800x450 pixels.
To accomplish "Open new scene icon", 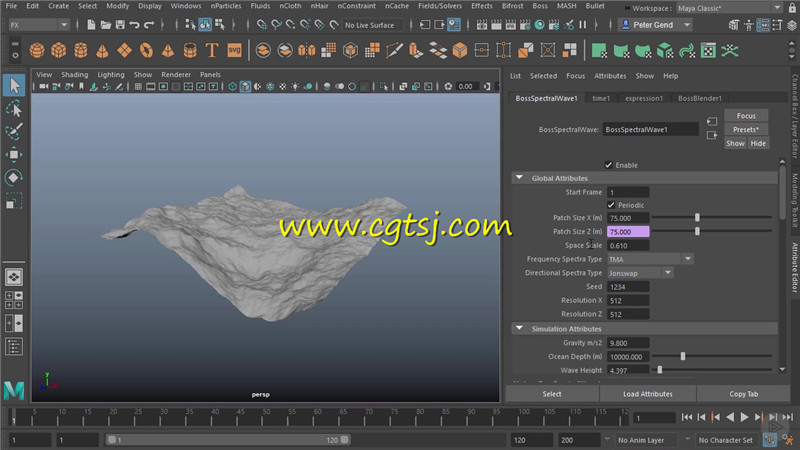I will 91,24.
